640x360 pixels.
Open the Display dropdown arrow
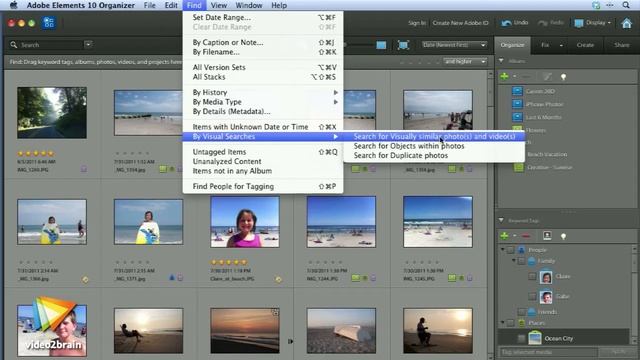tap(609, 23)
